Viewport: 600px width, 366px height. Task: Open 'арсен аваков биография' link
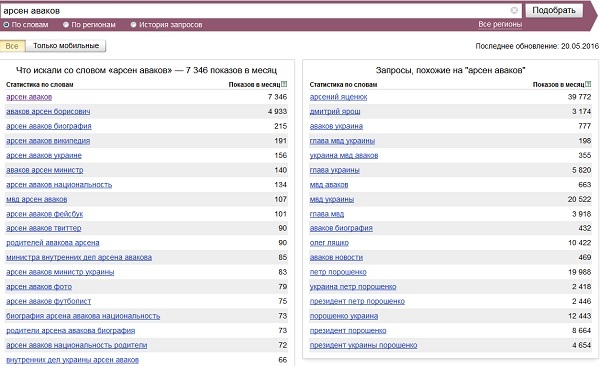pyautogui.click(x=49, y=126)
